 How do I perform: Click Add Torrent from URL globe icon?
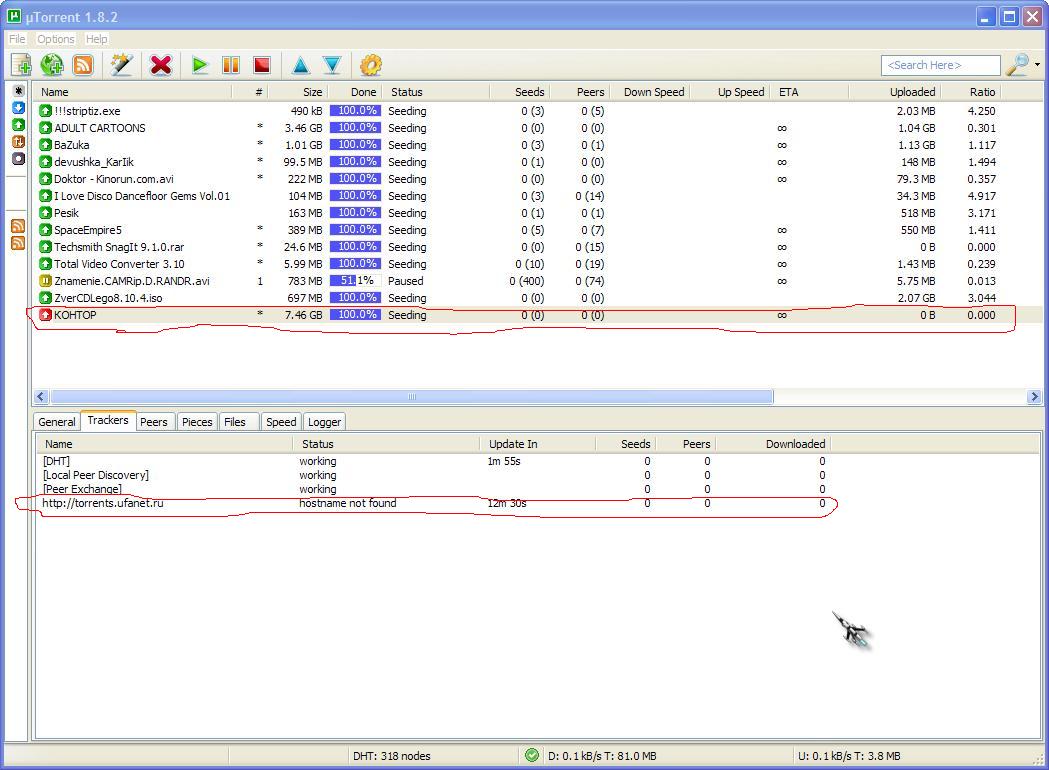pyautogui.click(x=52, y=65)
